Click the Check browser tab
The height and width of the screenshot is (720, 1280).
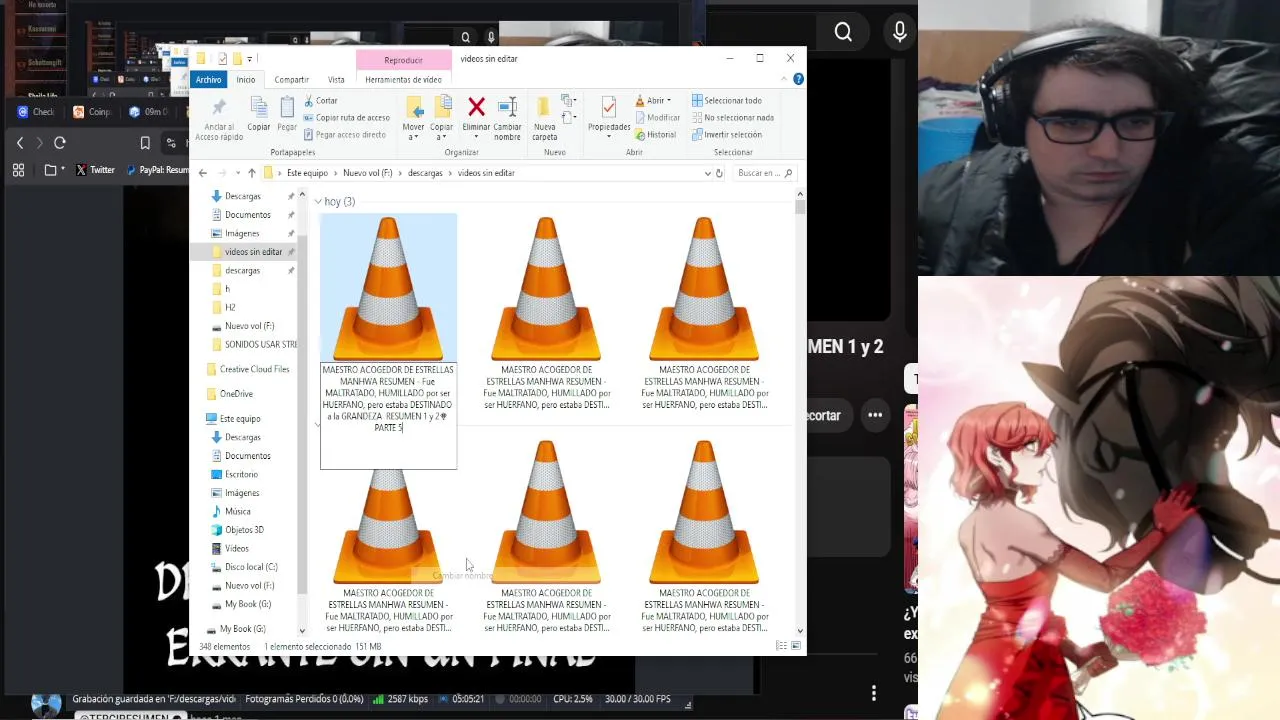[36, 112]
